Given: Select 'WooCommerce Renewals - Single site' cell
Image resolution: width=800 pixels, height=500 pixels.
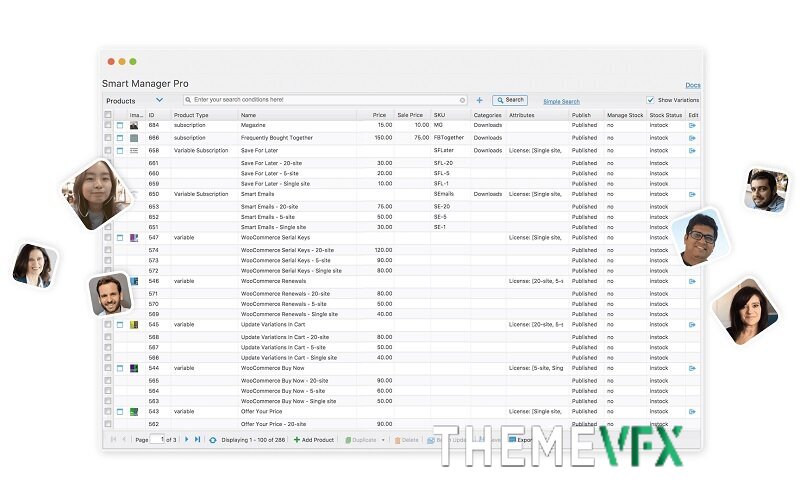Looking at the screenshot, I should click(x=289, y=314).
